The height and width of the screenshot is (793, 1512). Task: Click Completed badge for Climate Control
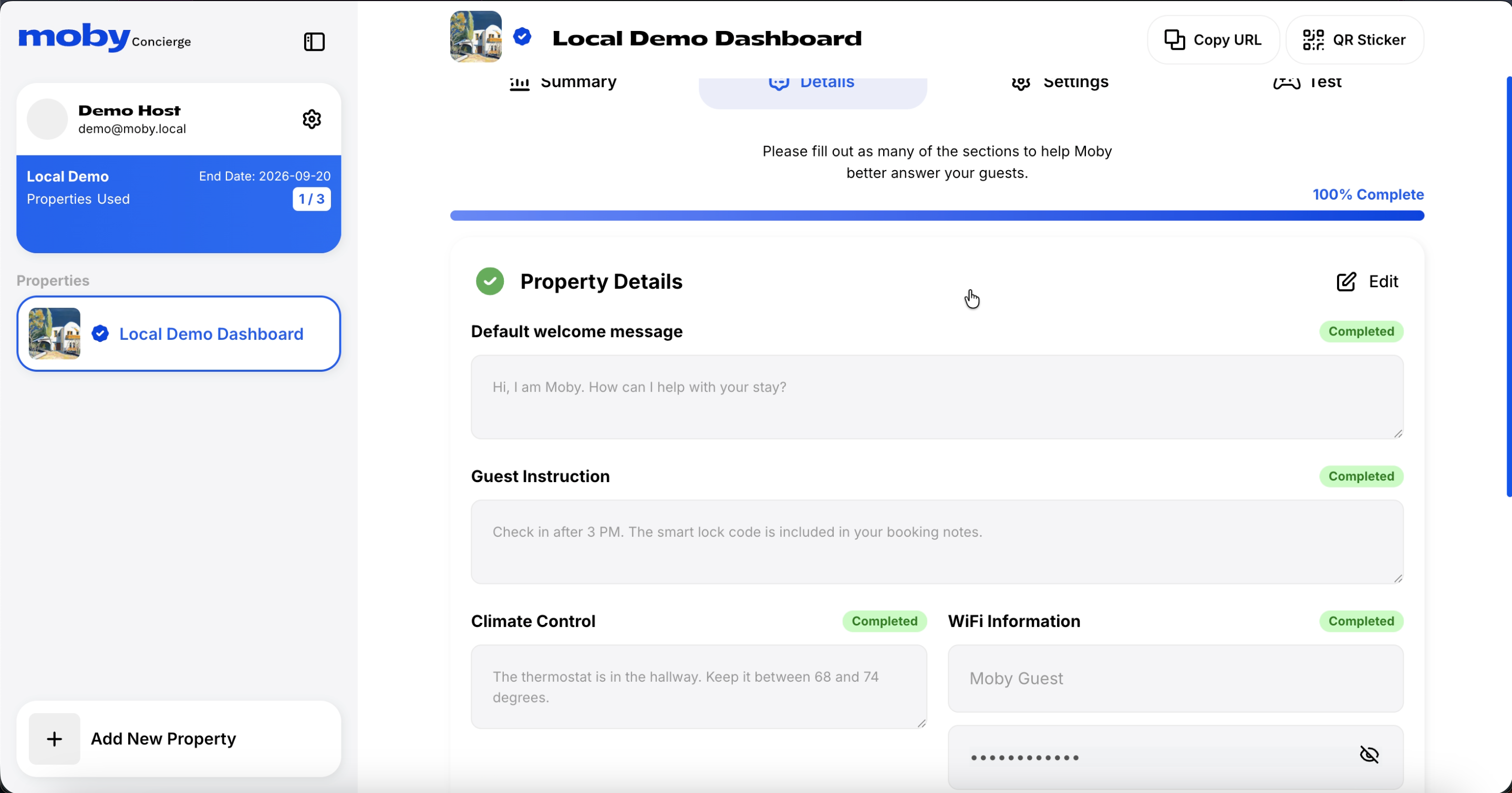[x=885, y=621]
